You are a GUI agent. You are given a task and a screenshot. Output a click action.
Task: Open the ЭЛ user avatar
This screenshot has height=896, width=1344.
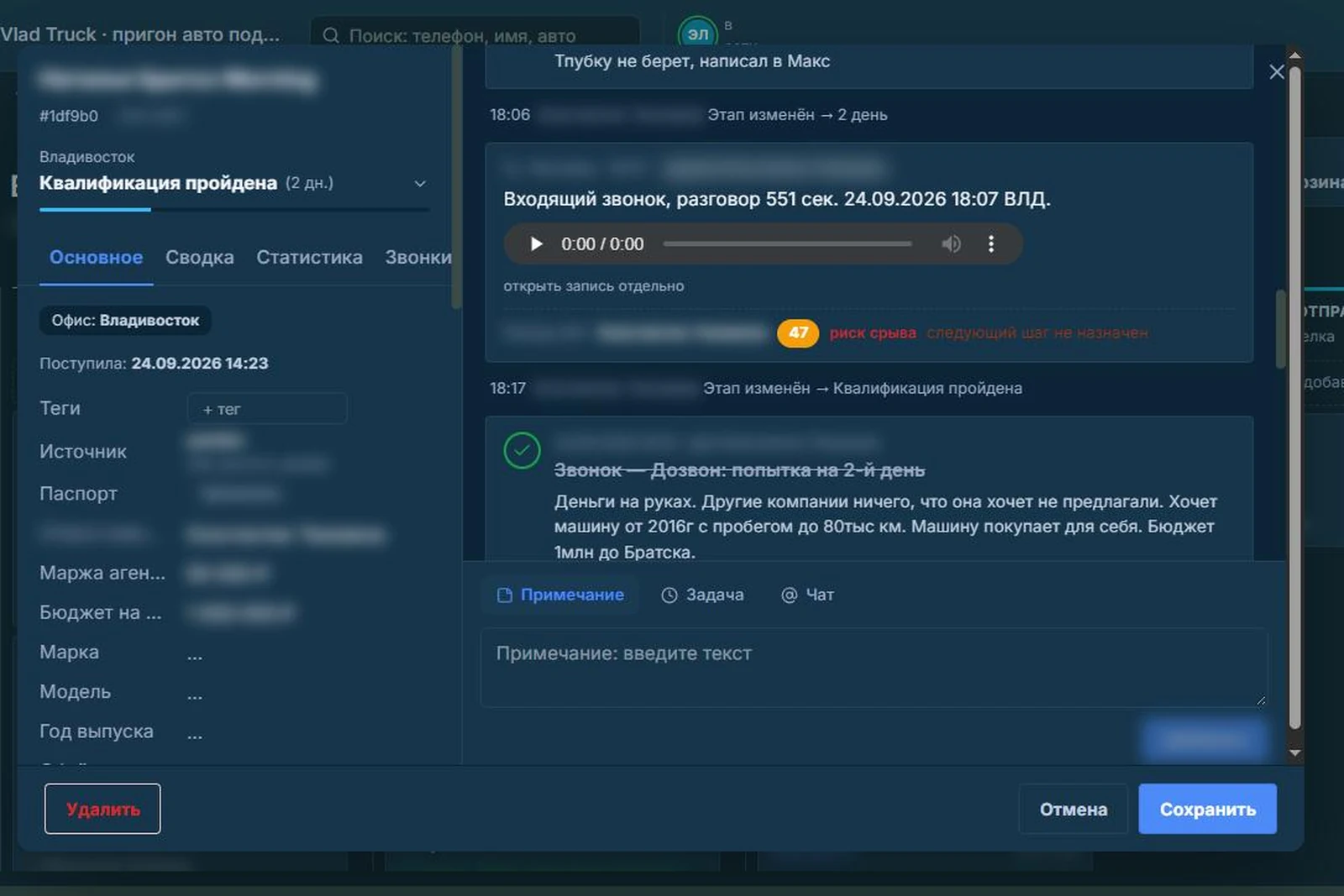point(697,34)
